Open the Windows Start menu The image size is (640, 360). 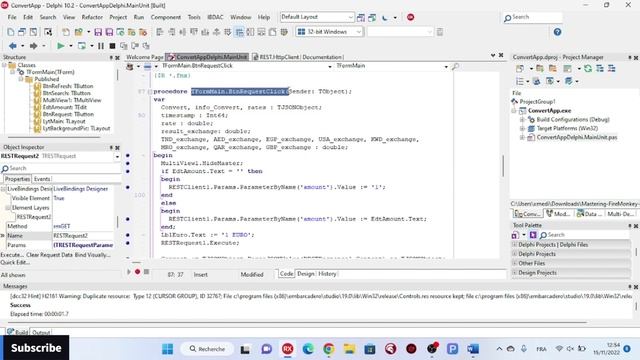pos(167,349)
